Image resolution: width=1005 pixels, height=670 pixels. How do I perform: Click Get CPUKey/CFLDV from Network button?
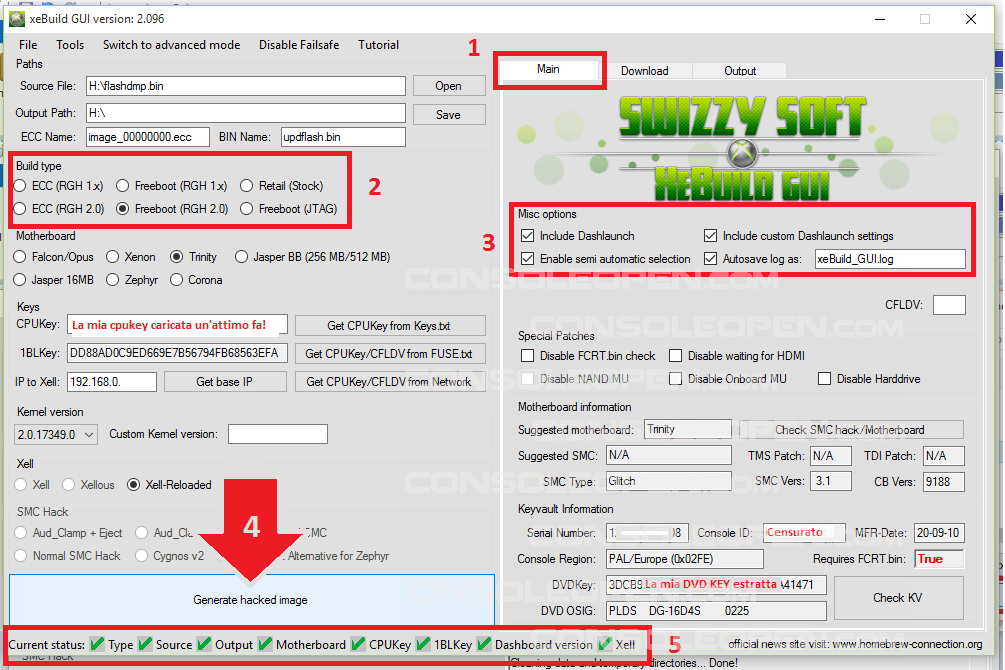(390, 382)
